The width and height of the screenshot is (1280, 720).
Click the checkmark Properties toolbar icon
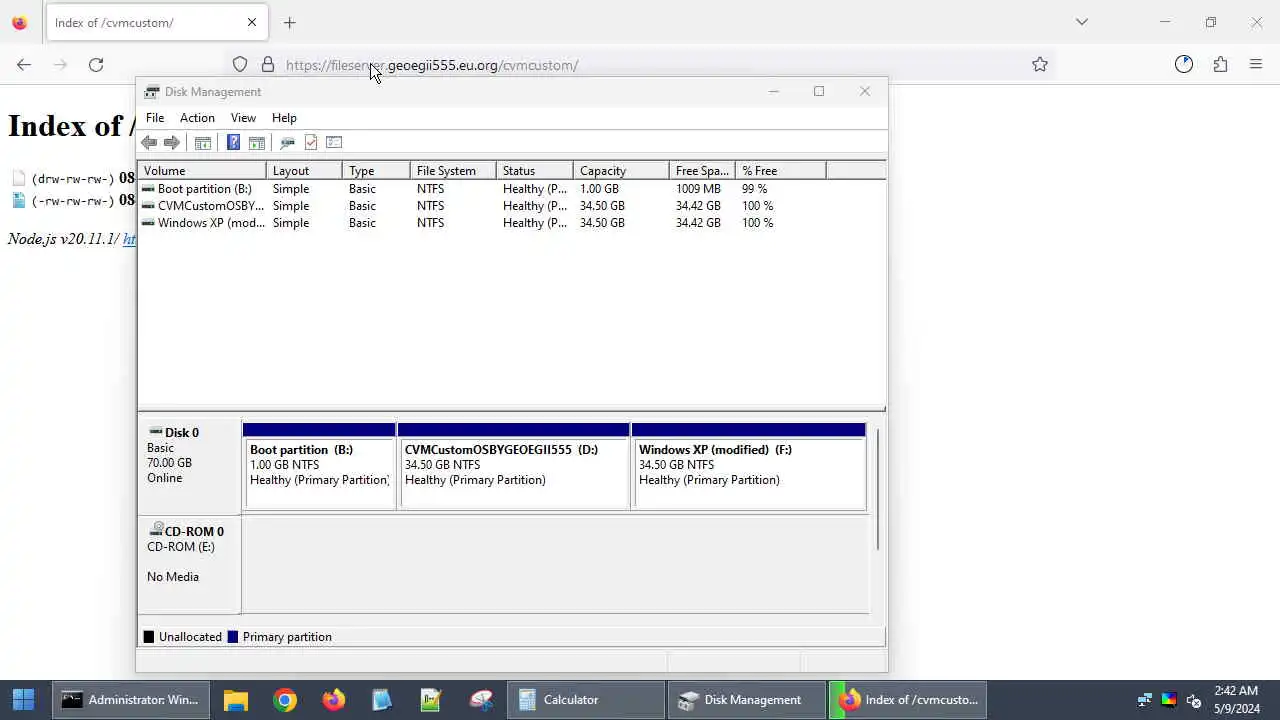[311, 142]
